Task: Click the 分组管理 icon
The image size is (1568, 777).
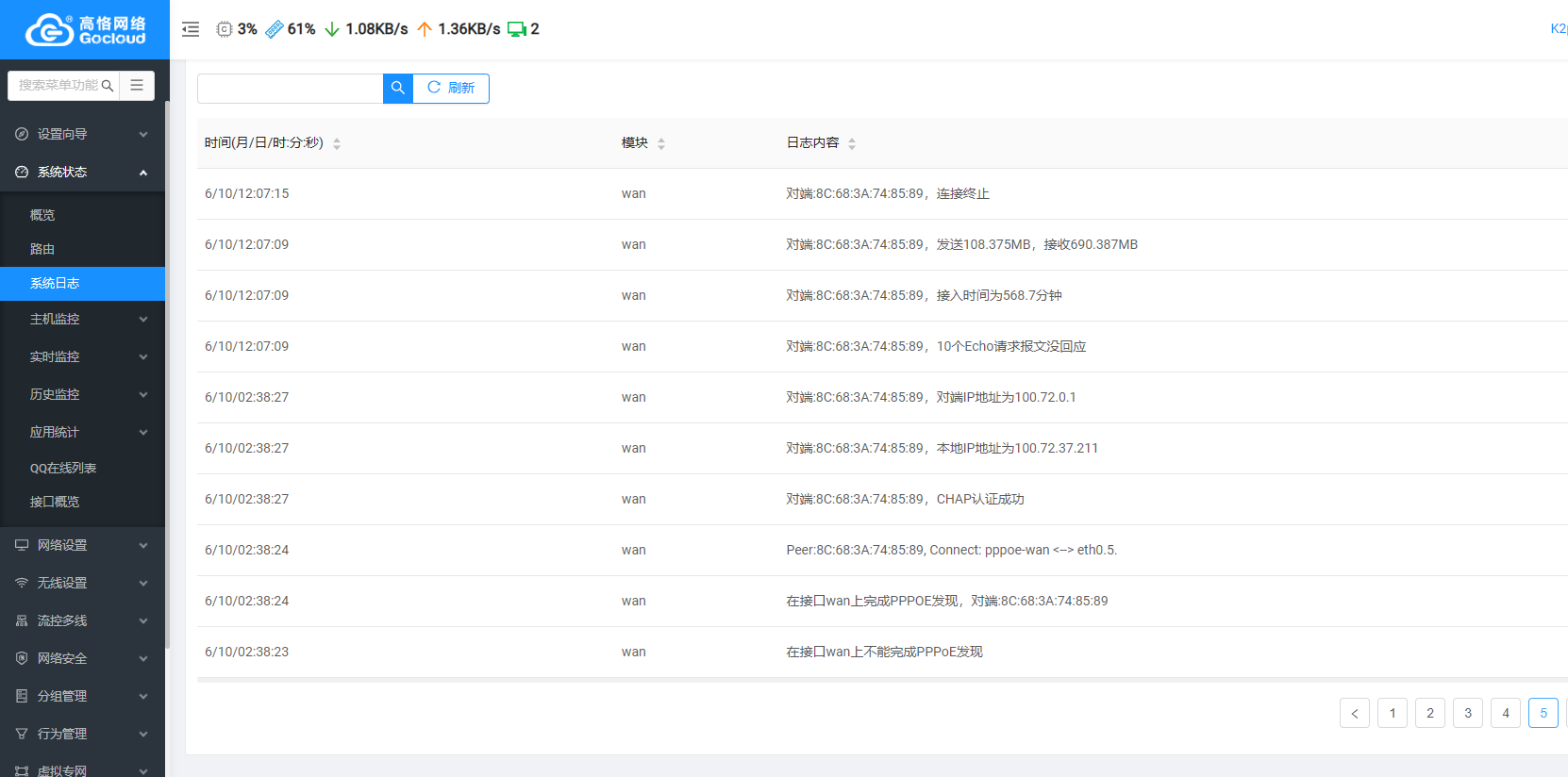Action: (22, 696)
